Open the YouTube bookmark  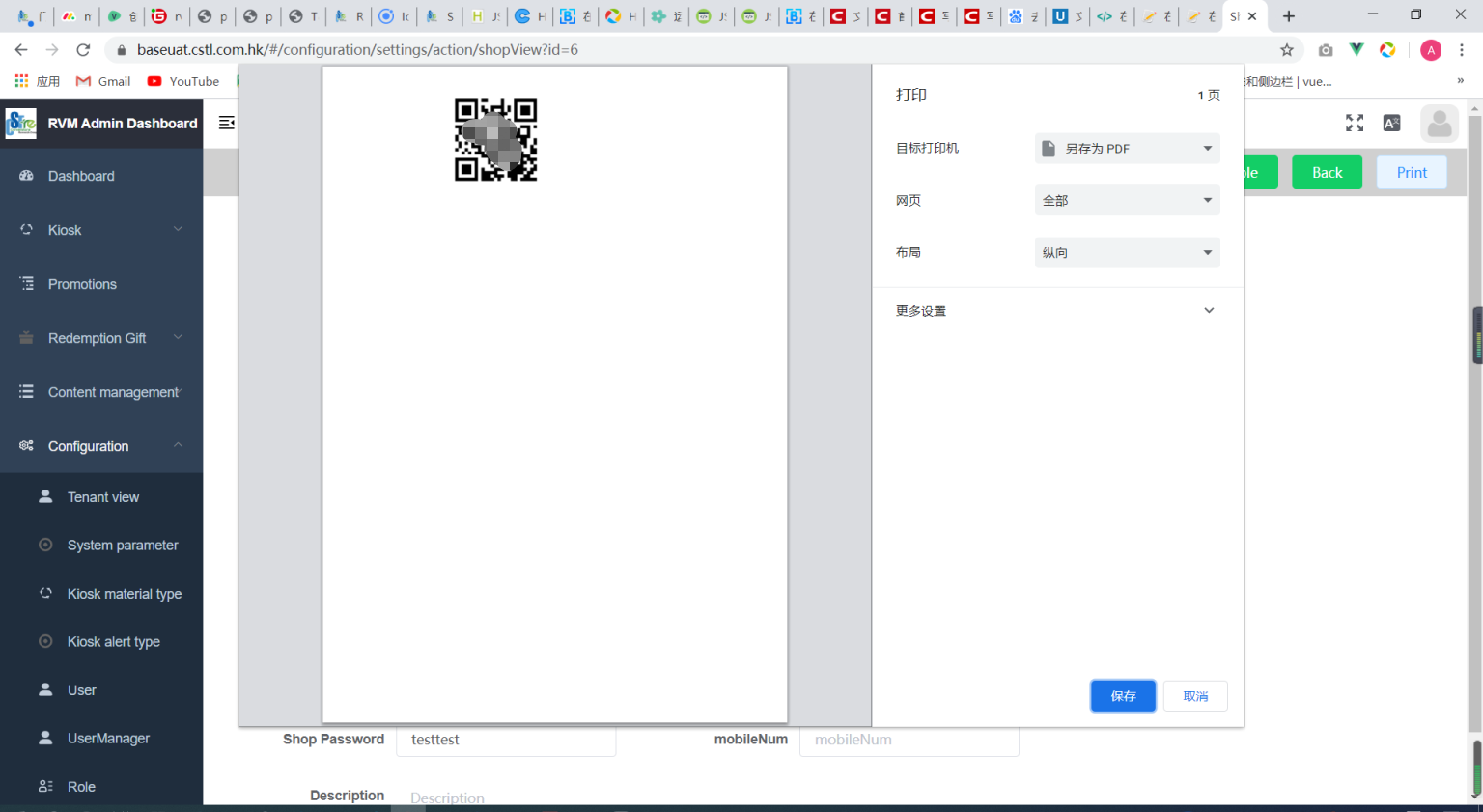coord(183,81)
